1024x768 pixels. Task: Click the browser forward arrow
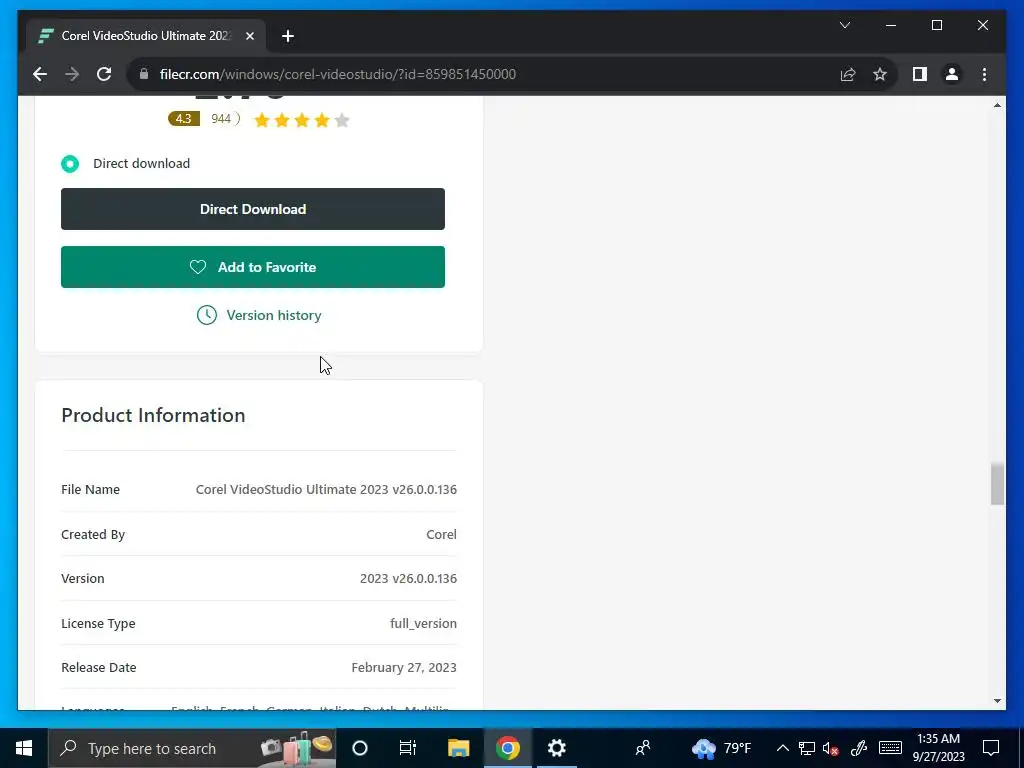point(72,74)
